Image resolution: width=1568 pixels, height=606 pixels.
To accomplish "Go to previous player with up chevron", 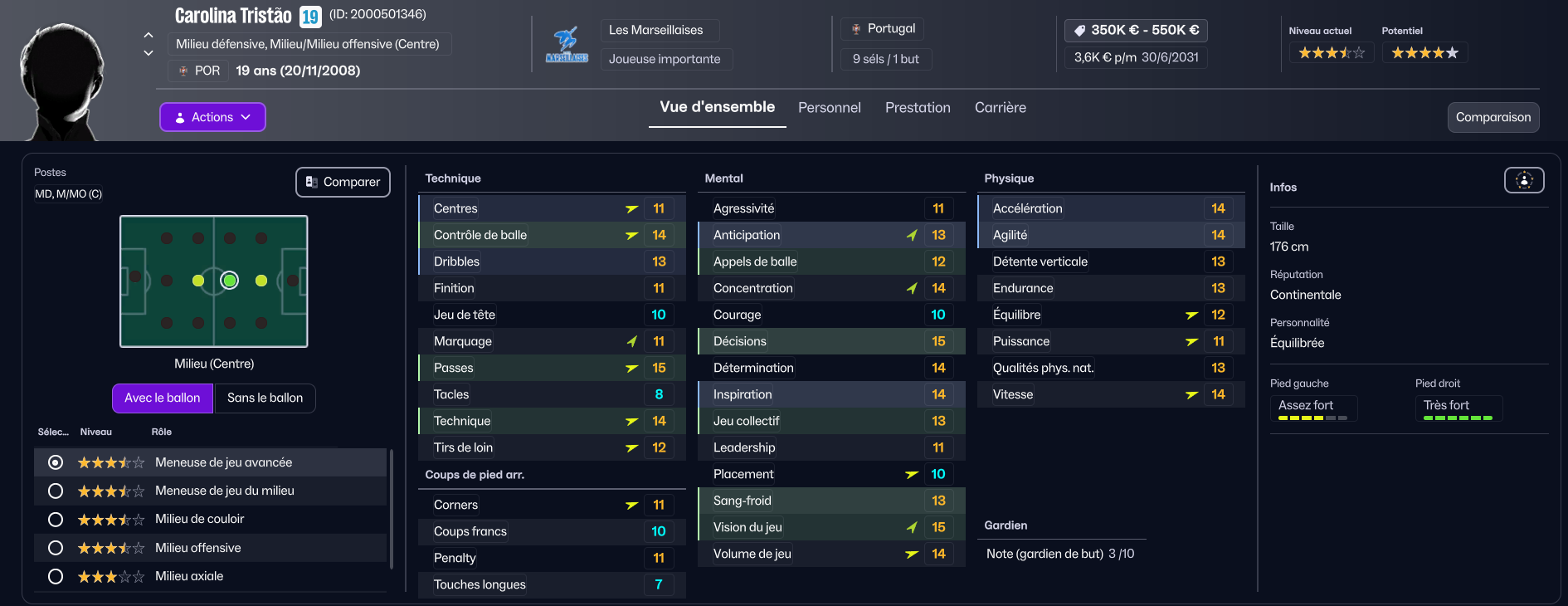I will pos(149,36).
